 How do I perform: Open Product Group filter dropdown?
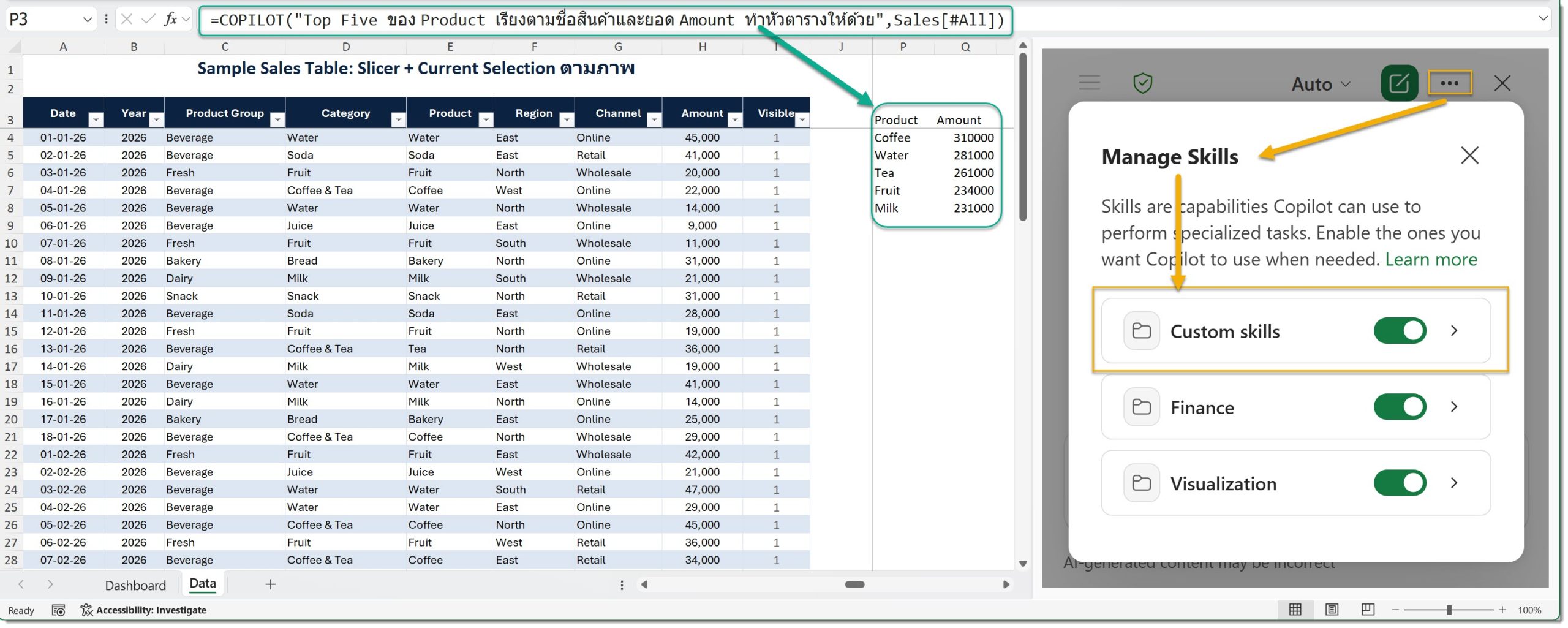[x=277, y=119]
